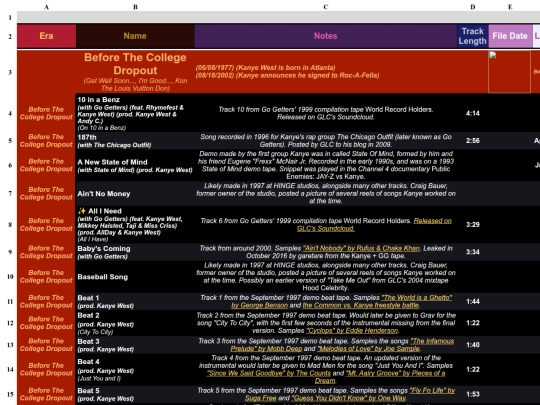
Task: Click the State Of Mind demo notes cell
Action: pyautogui.click(x=325, y=165)
